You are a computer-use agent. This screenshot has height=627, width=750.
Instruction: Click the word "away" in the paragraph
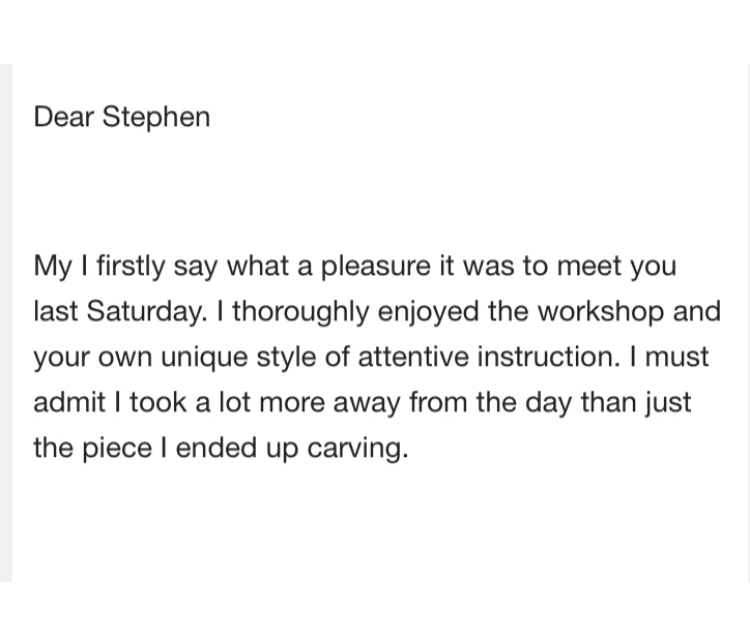(366, 404)
